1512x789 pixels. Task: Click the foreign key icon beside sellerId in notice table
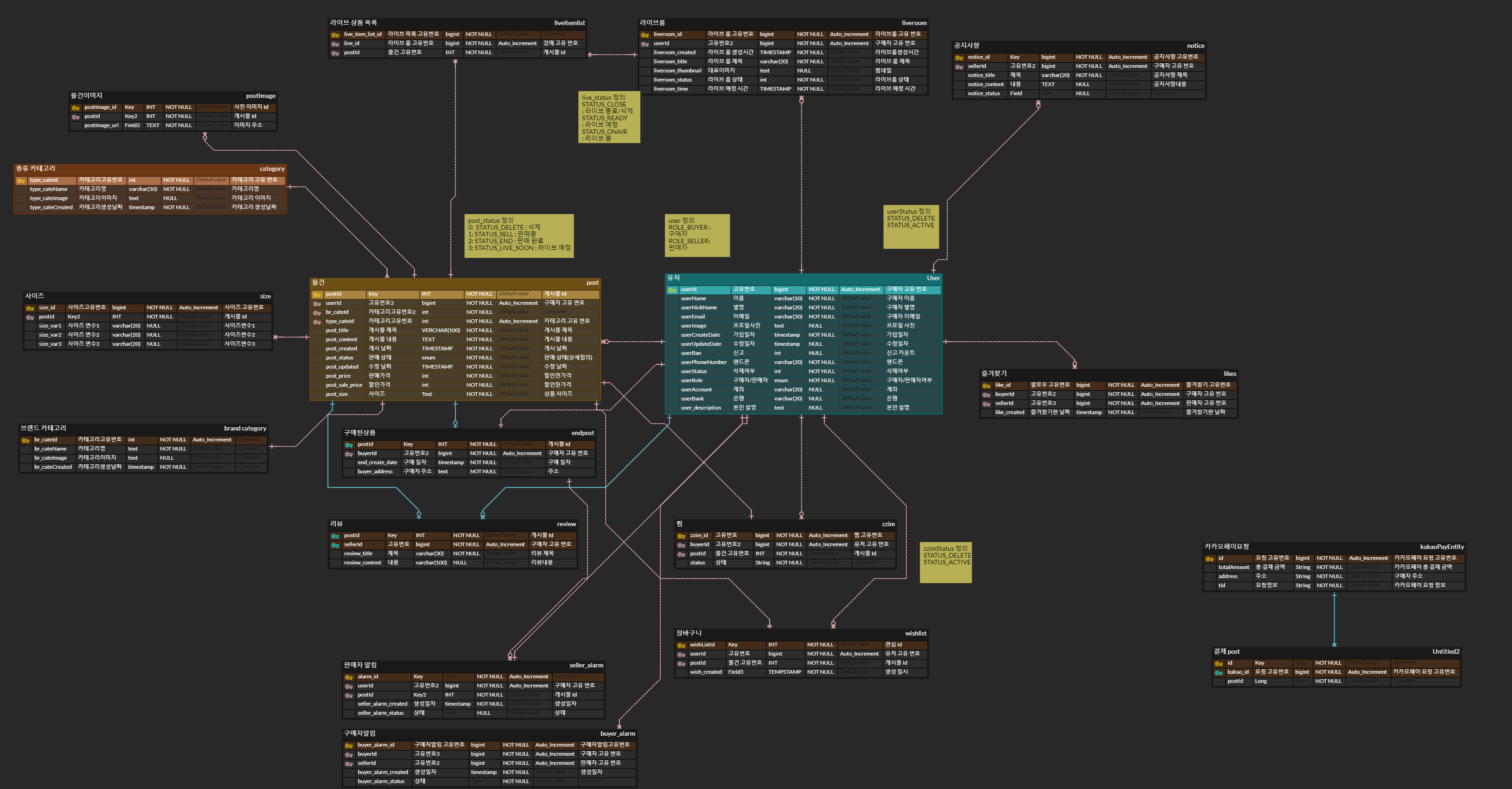click(x=959, y=67)
